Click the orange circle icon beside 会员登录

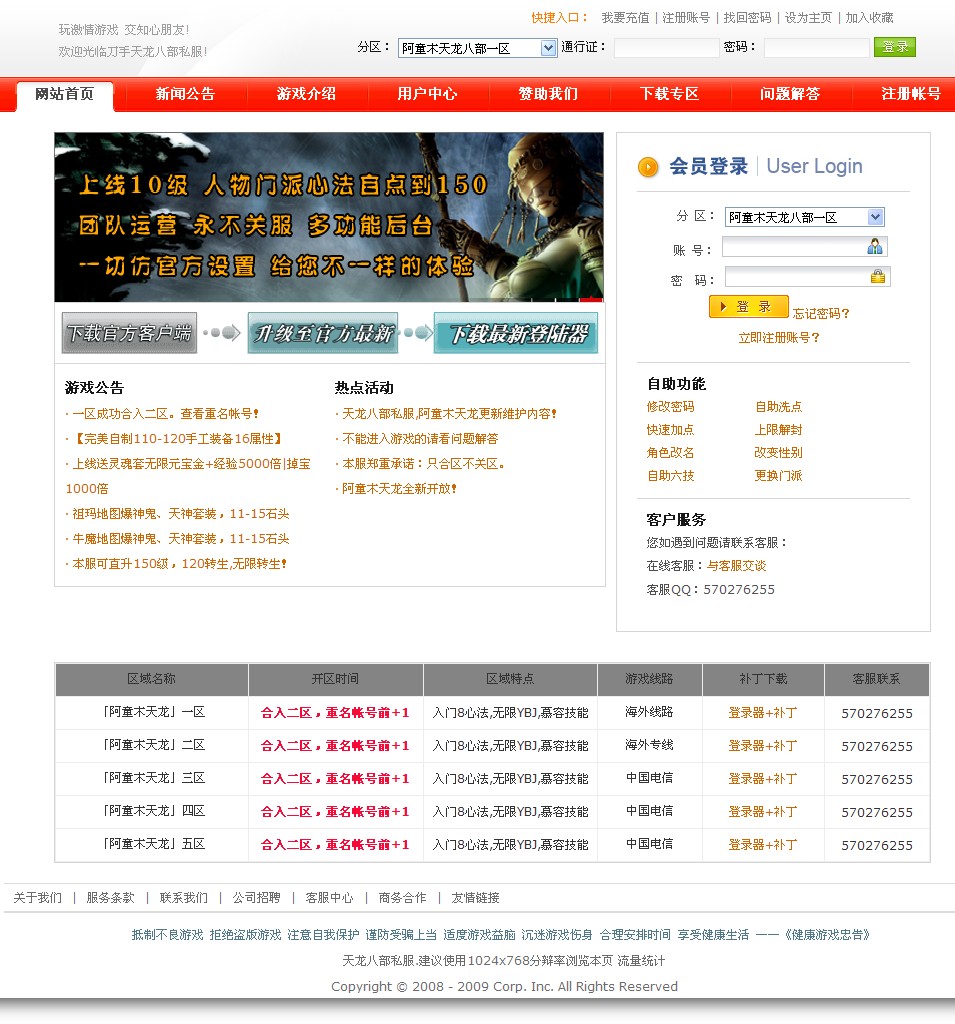[648, 166]
